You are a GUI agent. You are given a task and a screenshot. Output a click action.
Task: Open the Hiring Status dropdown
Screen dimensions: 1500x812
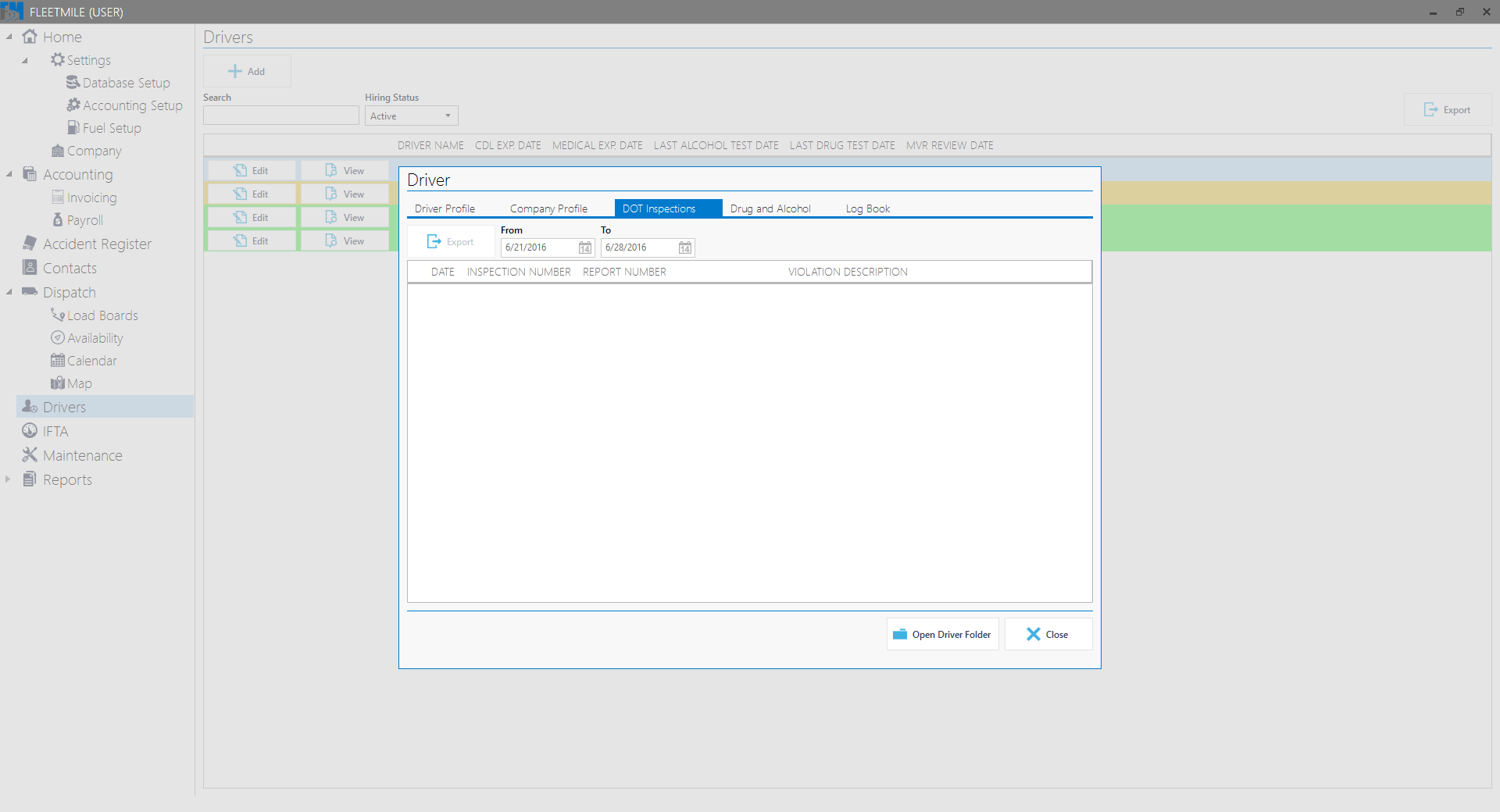click(411, 116)
